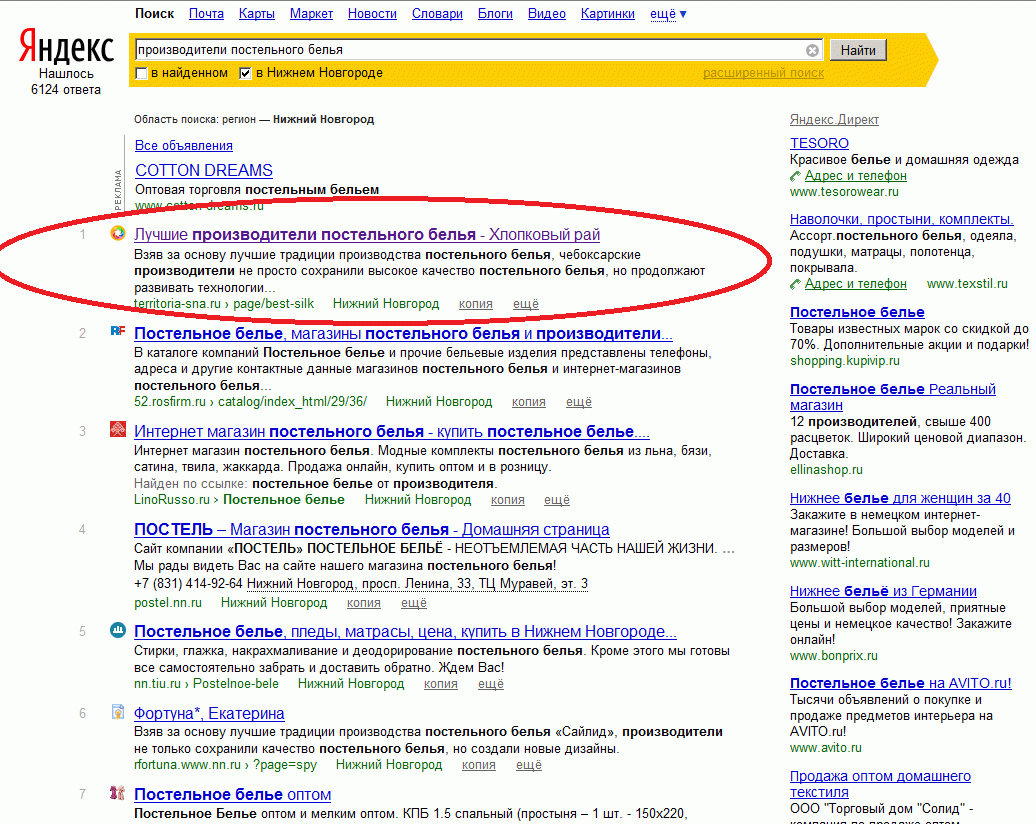Expand 'ещё' for territoria-sna.ru result
Viewport: 1036px width, 824px height.
pyautogui.click(x=526, y=304)
